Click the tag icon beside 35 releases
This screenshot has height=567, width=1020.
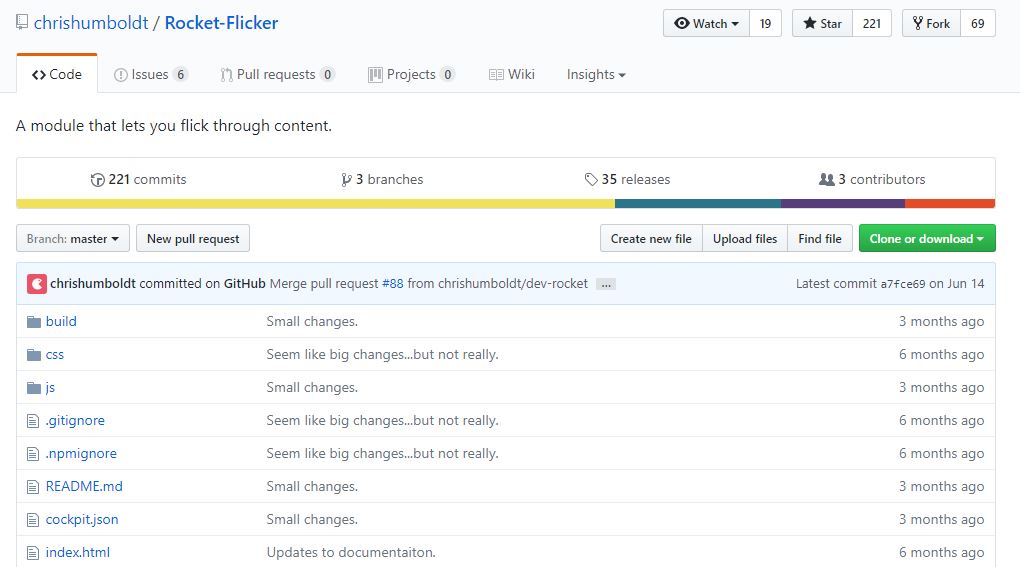pyautogui.click(x=591, y=179)
